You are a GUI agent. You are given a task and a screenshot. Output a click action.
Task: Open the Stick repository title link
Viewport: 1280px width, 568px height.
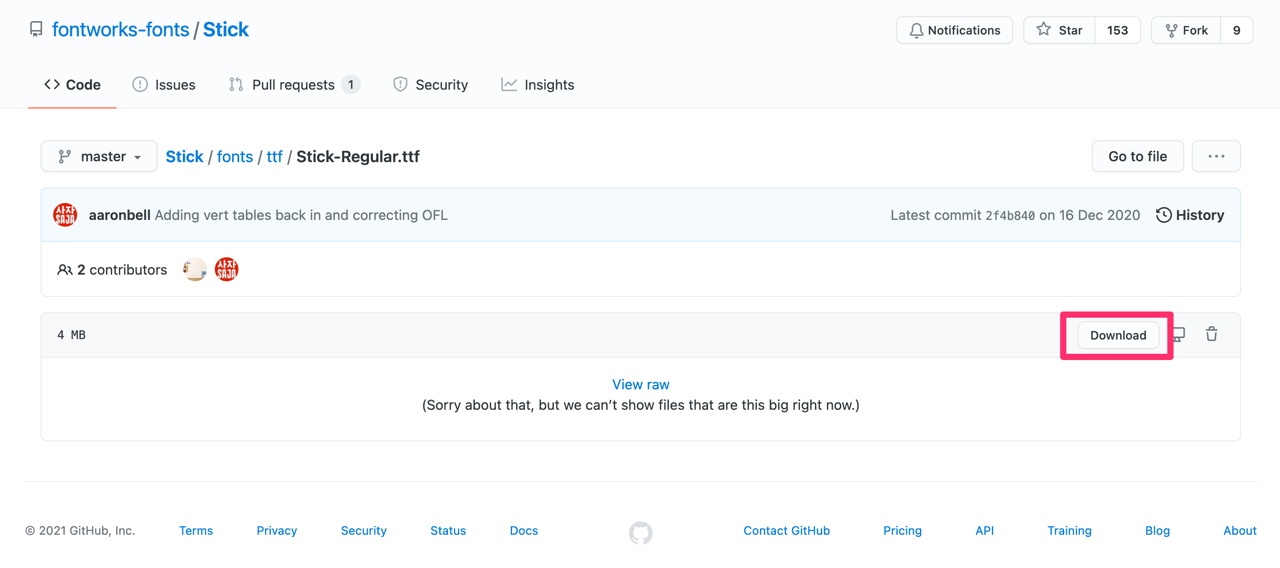click(226, 29)
